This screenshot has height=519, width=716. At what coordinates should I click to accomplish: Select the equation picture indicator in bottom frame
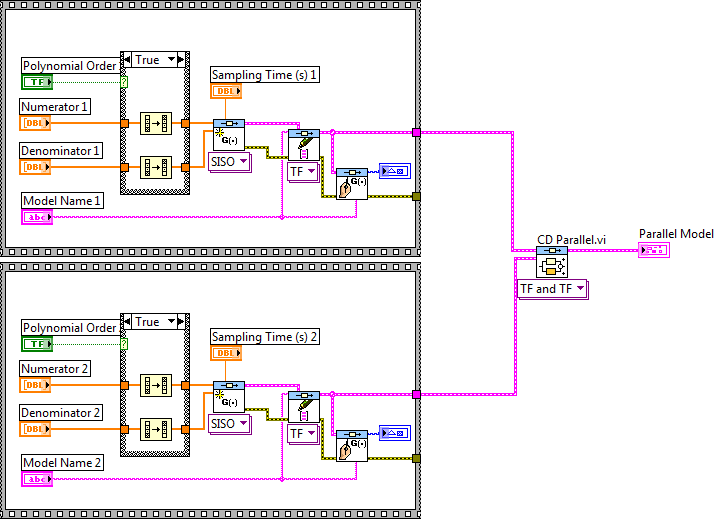395,433
